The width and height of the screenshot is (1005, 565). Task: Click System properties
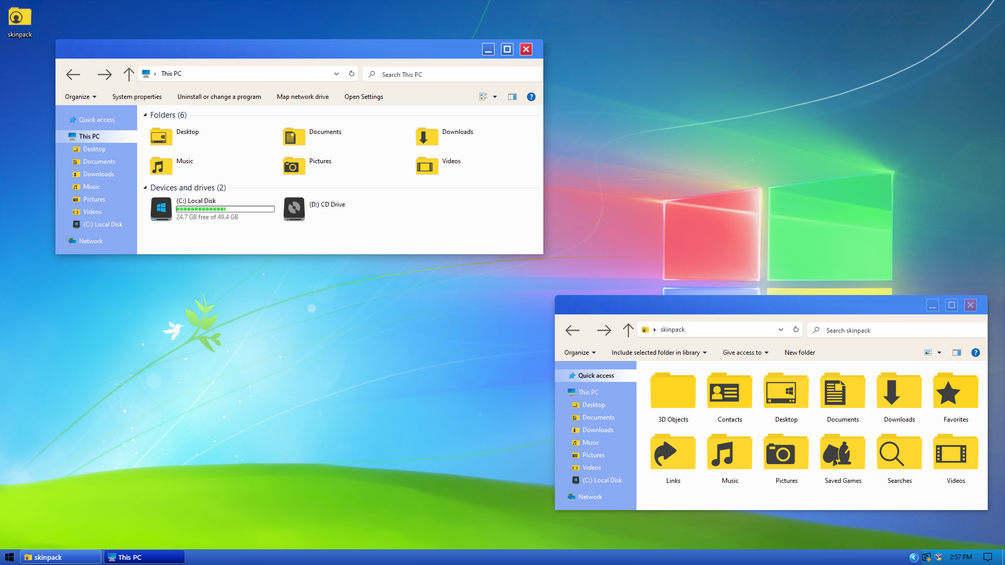(137, 97)
